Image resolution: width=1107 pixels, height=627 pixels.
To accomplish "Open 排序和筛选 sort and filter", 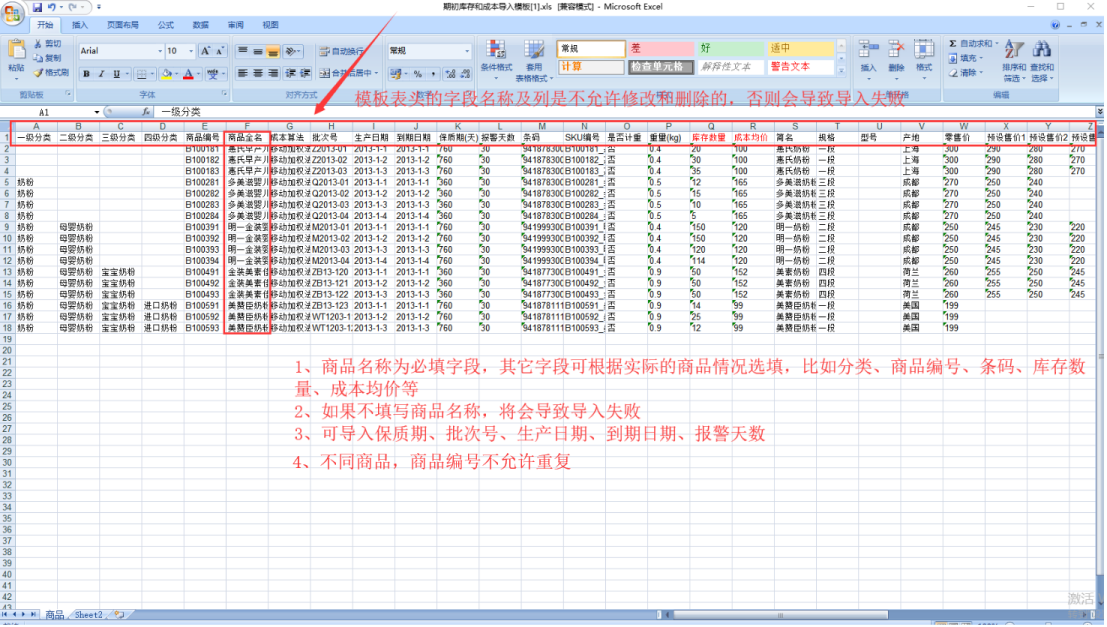I will pos(1013,61).
